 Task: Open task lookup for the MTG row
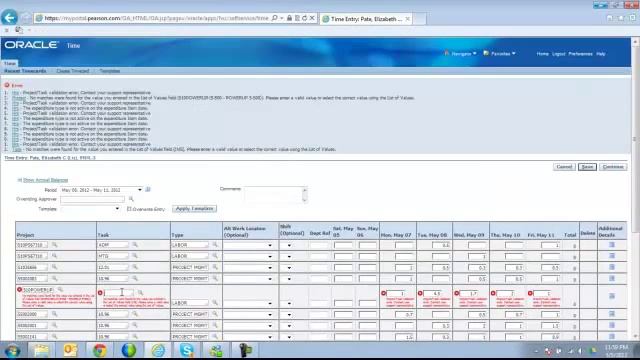point(135,256)
